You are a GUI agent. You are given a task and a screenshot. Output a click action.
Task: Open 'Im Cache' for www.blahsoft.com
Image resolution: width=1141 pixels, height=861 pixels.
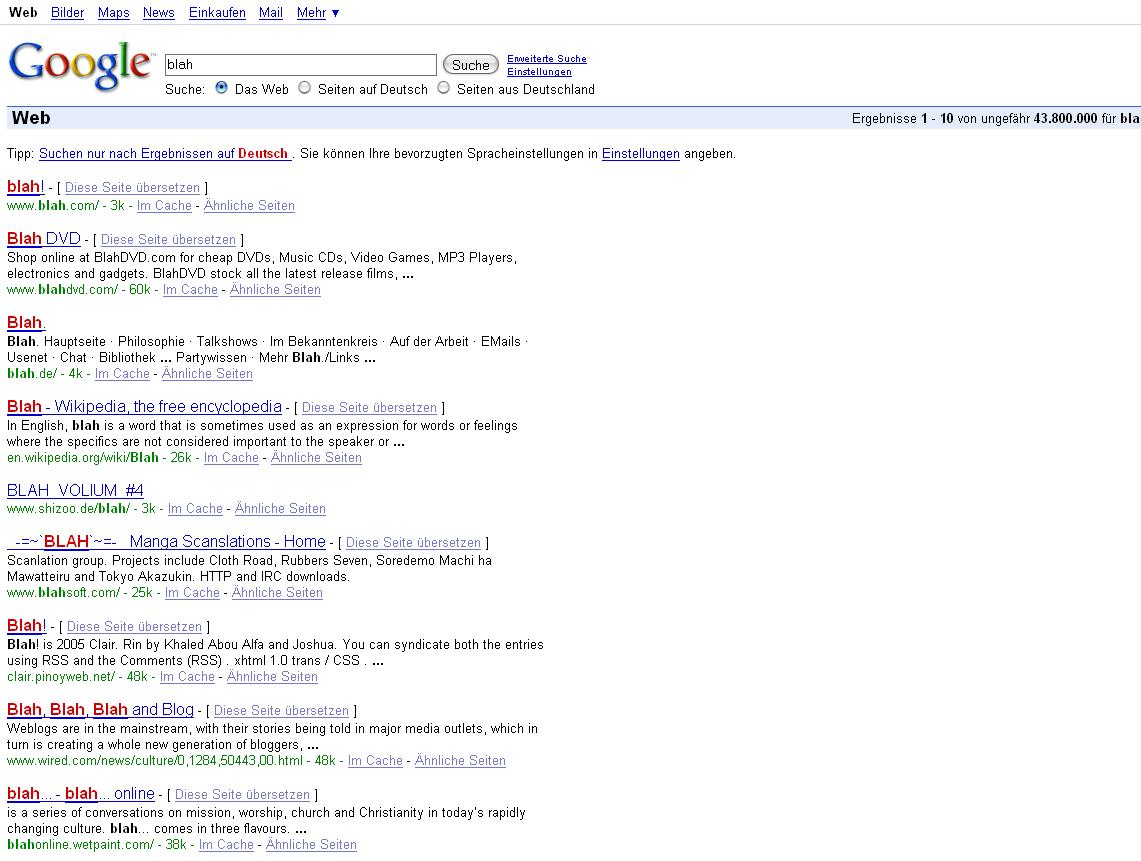coord(192,592)
